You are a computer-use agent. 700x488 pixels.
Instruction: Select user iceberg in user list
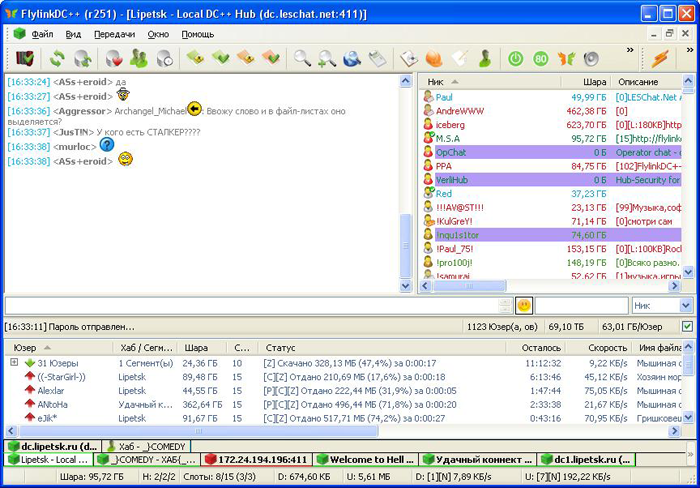pos(551,125)
